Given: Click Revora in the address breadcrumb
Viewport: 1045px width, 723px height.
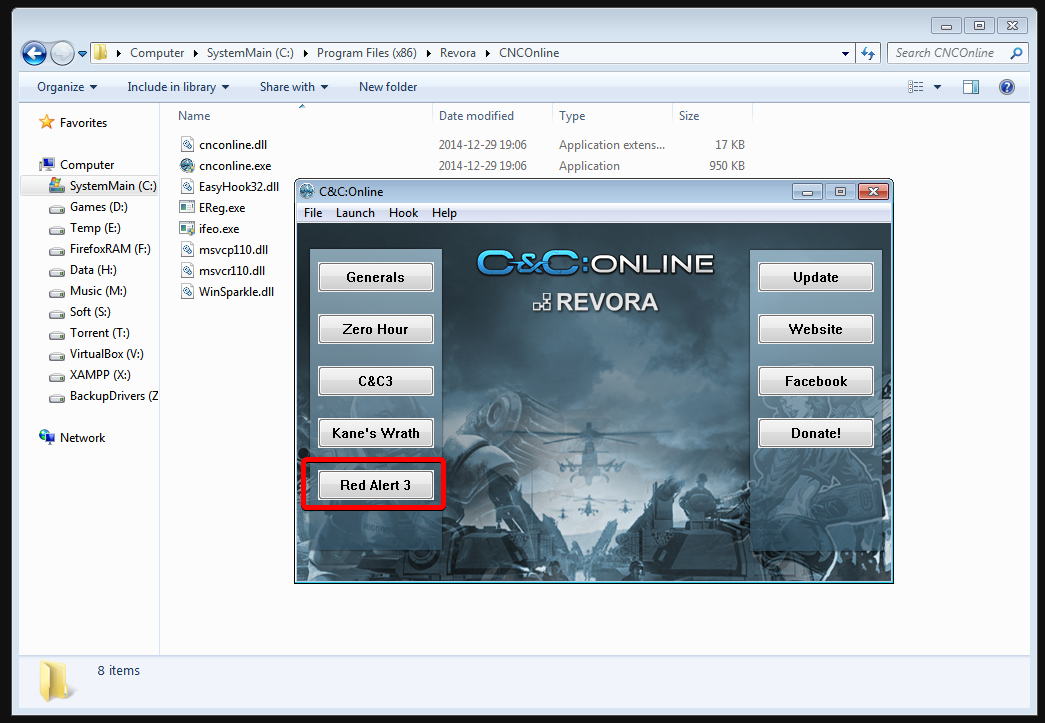Looking at the screenshot, I should (458, 53).
